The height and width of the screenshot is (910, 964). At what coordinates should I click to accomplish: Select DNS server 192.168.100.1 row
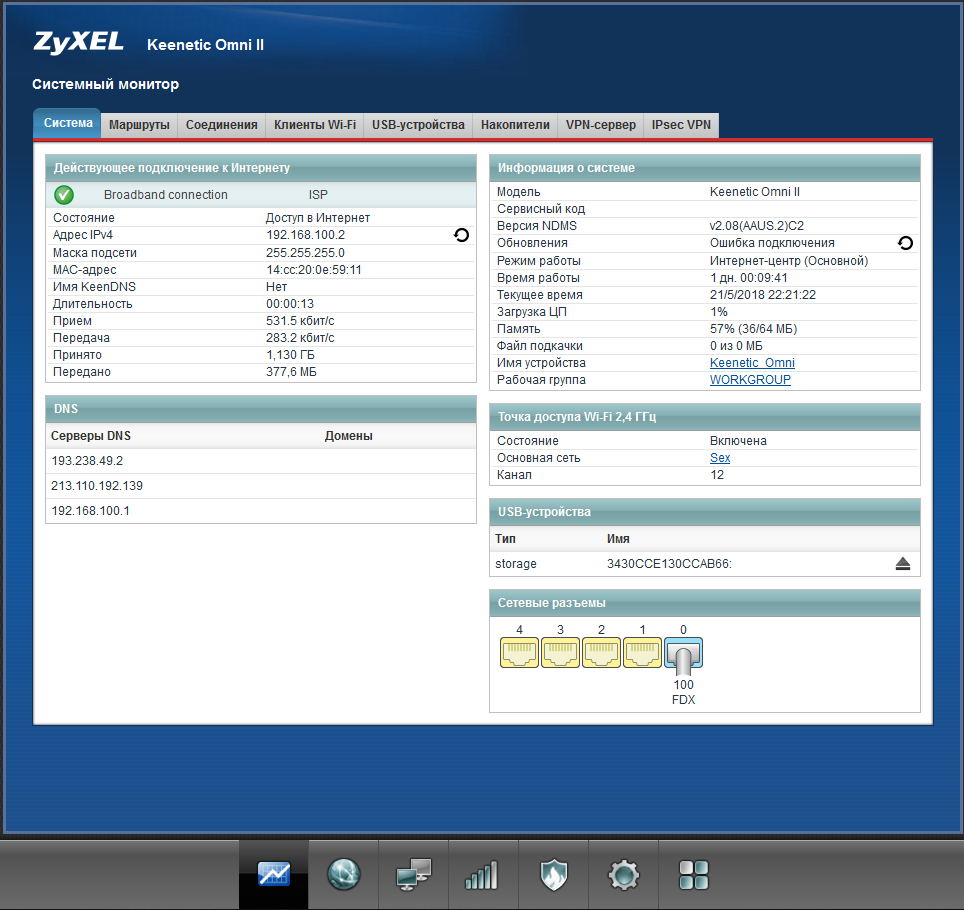(x=261, y=511)
